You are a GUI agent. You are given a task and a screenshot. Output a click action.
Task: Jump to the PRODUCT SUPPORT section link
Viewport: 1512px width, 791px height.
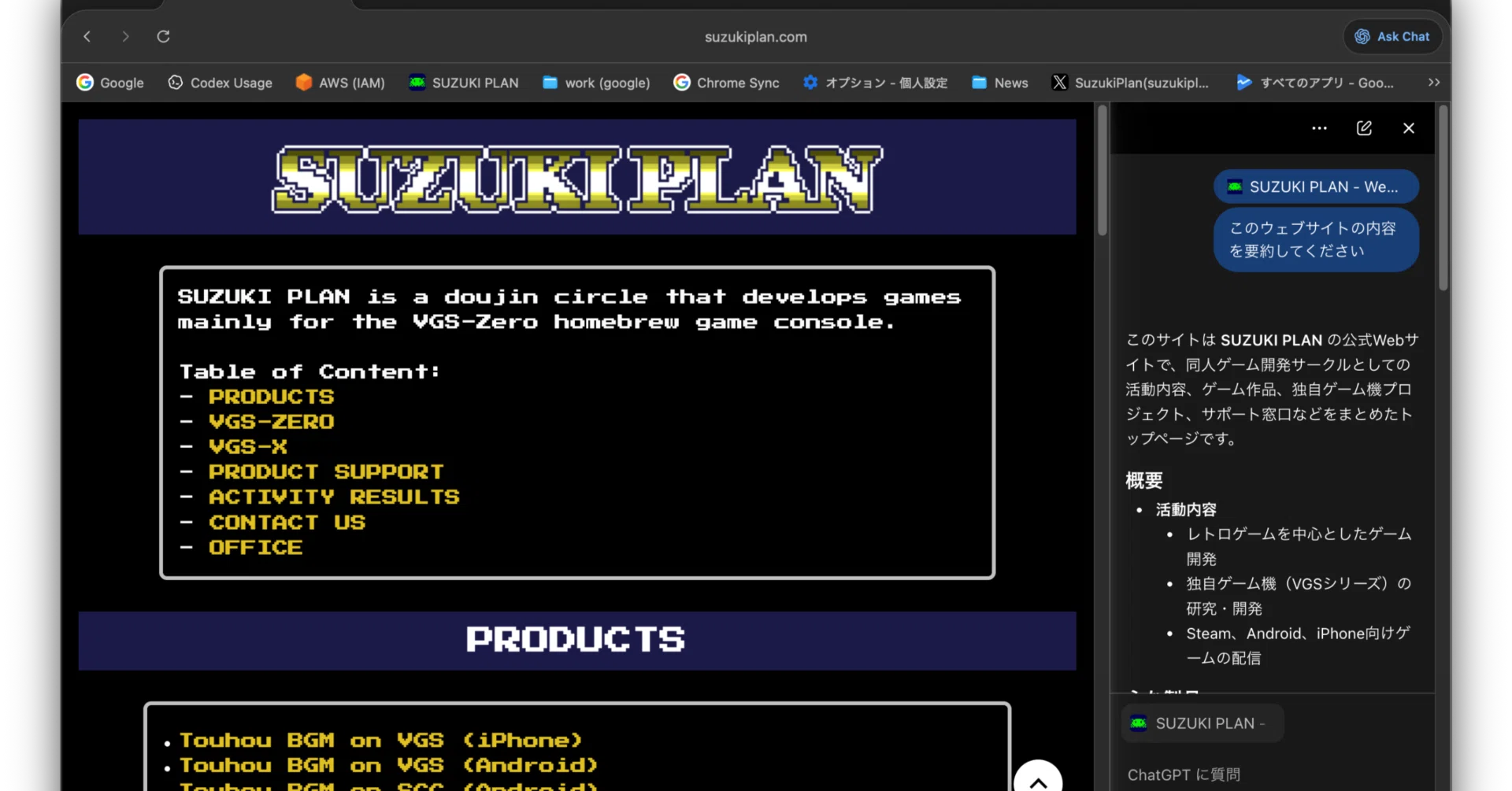pyautogui.click(x=326, y=472)
